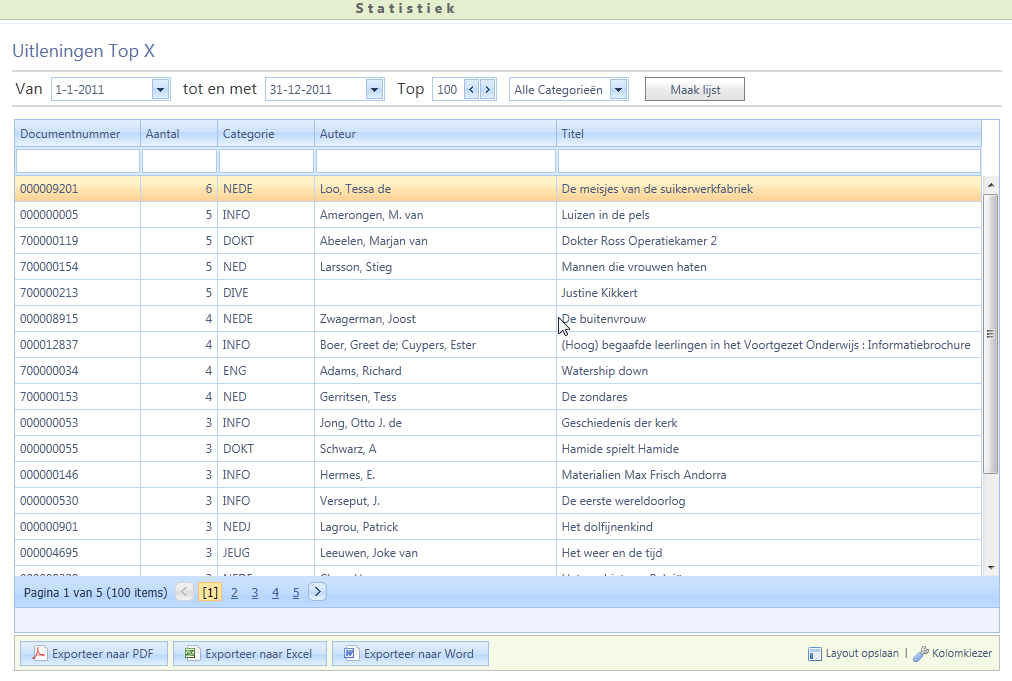
Task: Sort by Categorie column header
Action: click(x=266, y=134)
